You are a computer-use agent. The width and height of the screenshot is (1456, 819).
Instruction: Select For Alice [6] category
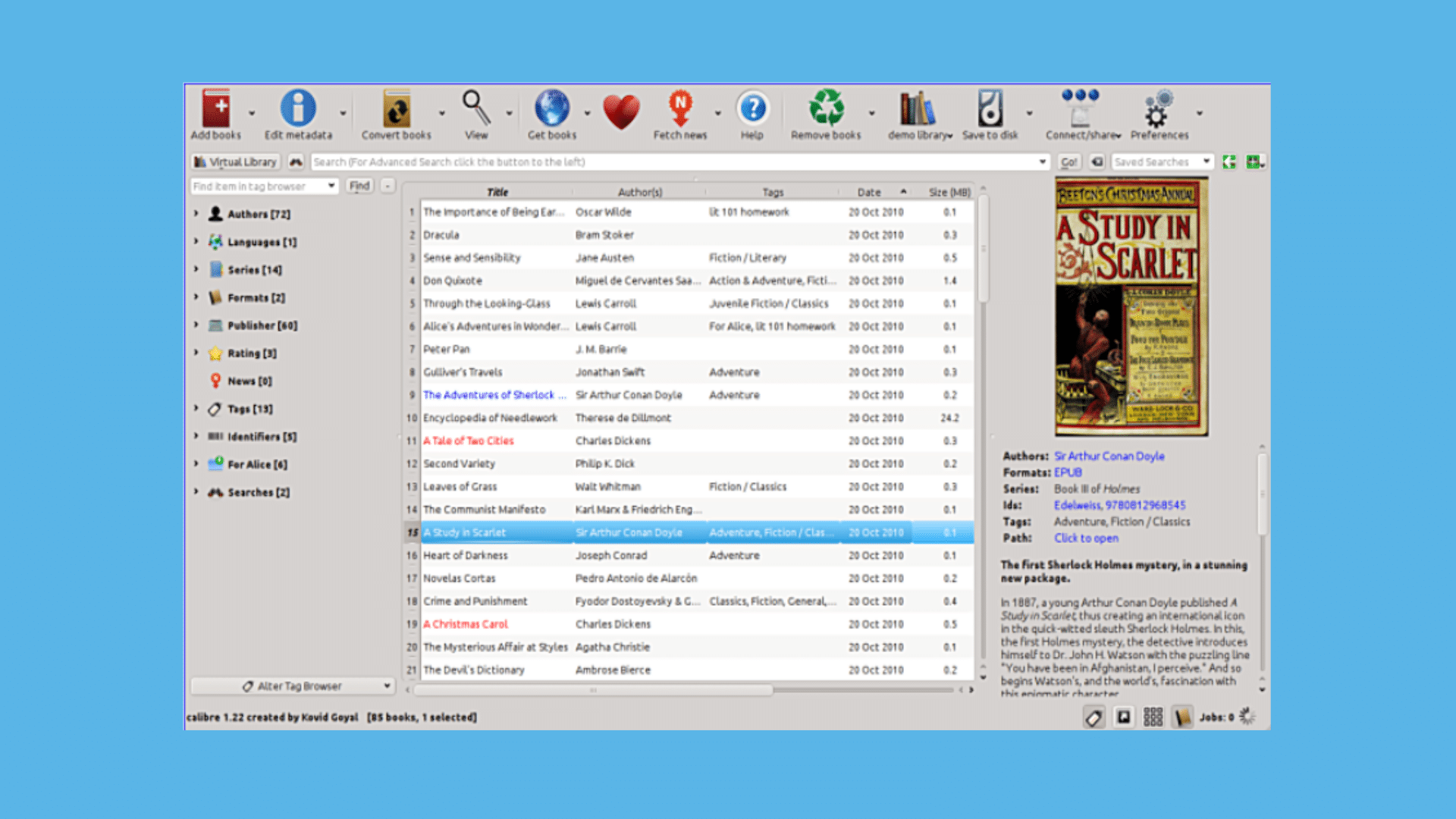(x=257, y=464)
